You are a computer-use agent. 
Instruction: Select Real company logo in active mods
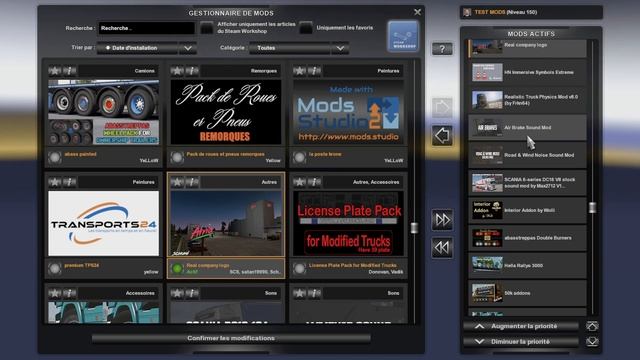tap(527, 48)
